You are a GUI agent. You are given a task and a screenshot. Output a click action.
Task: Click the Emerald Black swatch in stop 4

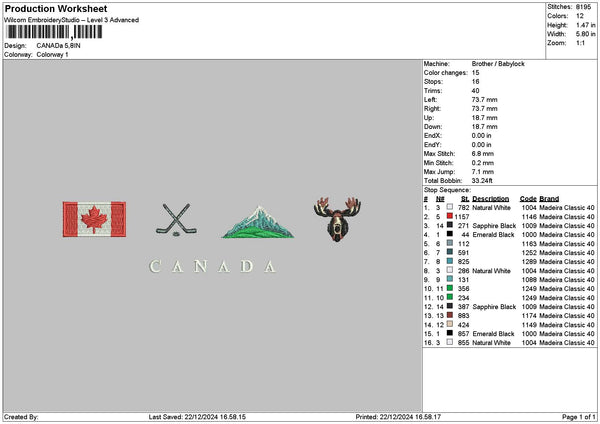coord(450,234)
